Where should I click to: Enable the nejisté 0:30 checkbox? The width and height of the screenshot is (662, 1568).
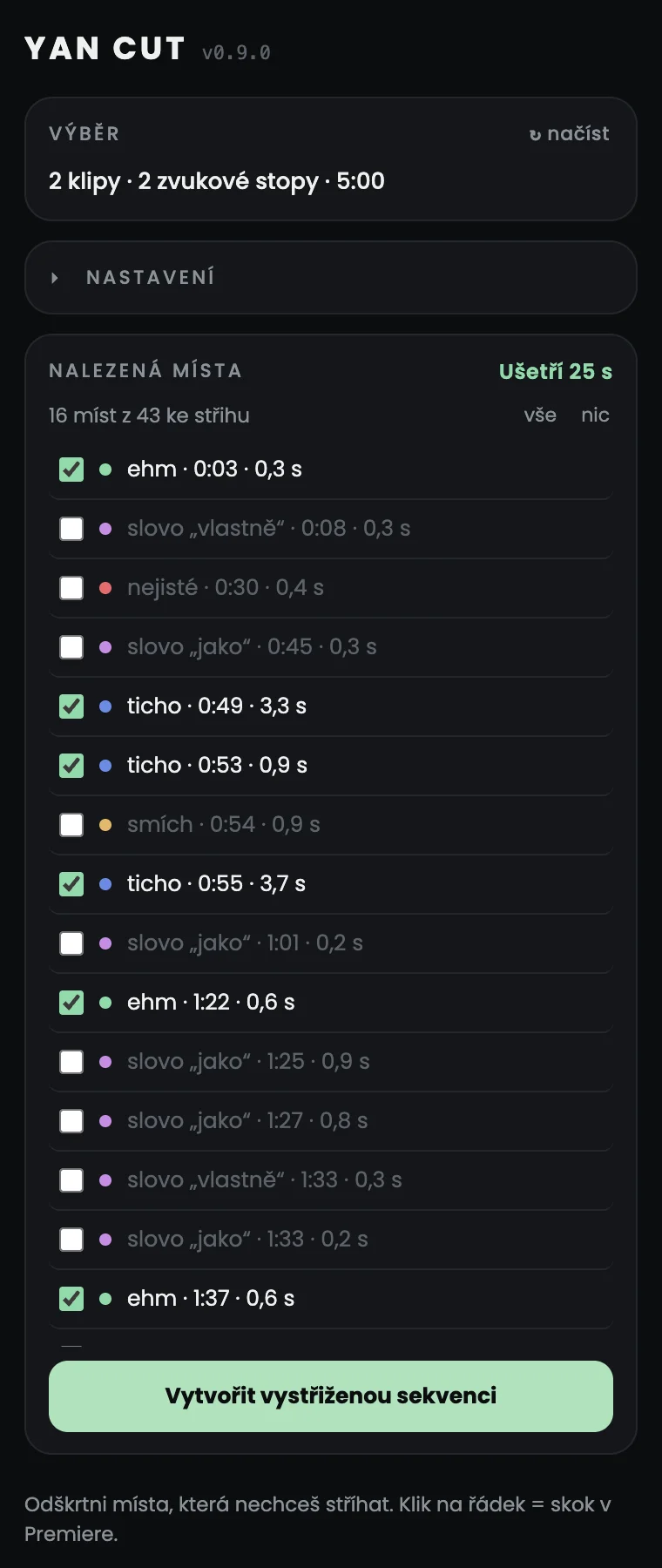click(x=71, y=588)
